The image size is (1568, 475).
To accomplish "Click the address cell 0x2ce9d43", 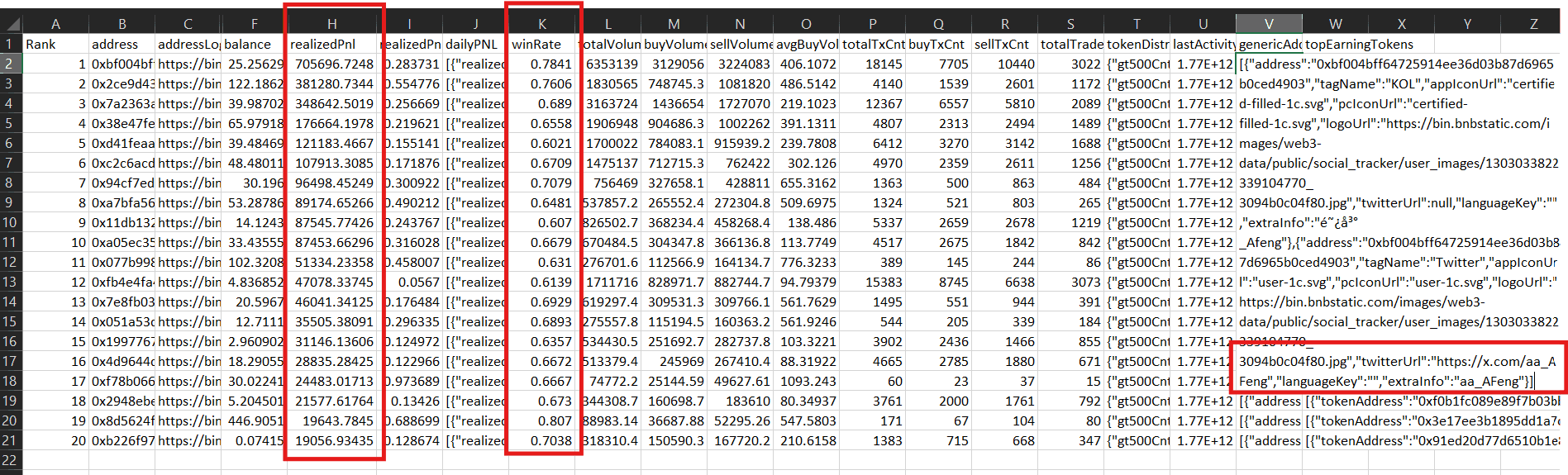I will pyautogui.click(x=122, y=83).
